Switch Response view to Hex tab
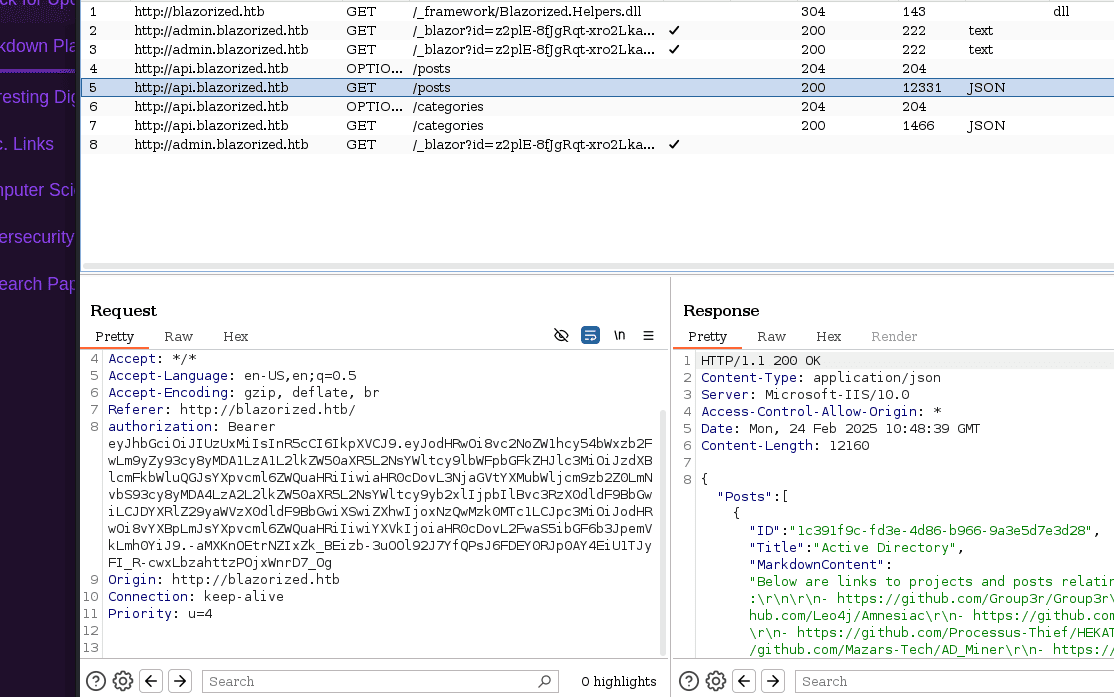Screen dimensions: 1114x697 pos(829,337)
